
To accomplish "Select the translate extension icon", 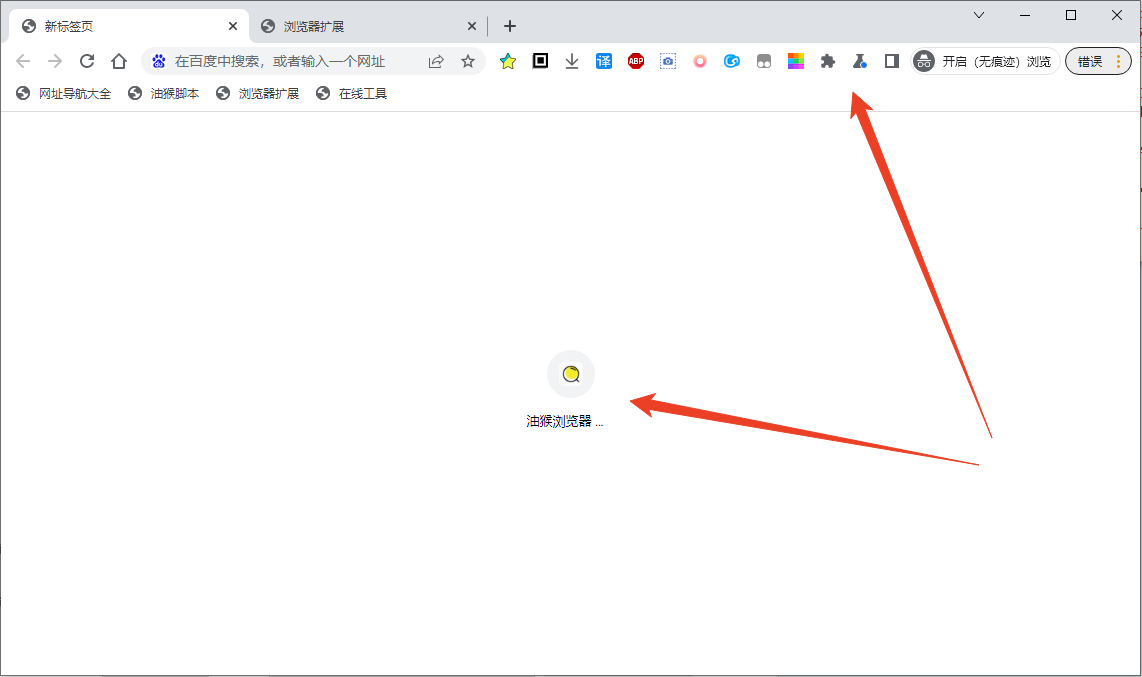I will pyautogui.click(x=603, y=61).
